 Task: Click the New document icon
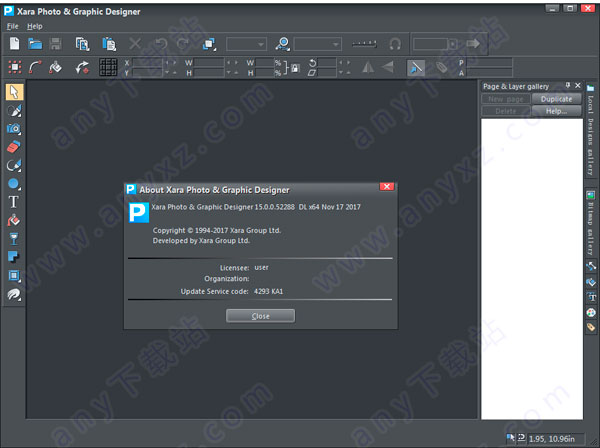[x=15, y=44]
